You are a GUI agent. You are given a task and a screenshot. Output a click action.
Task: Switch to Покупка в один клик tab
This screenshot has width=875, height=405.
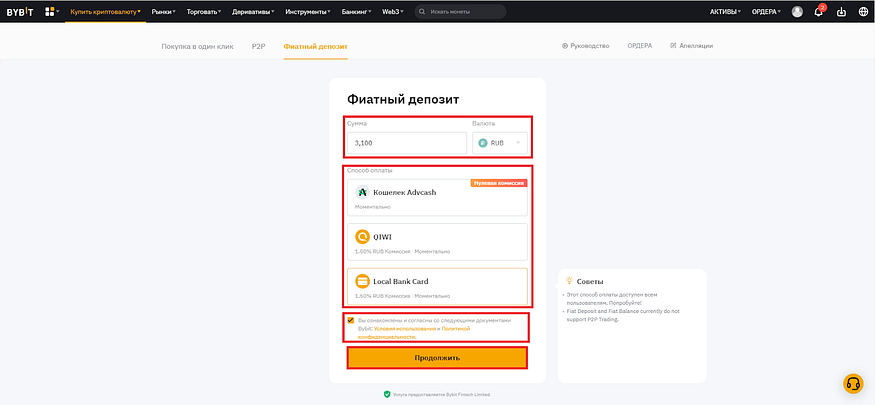coord(198,46)
